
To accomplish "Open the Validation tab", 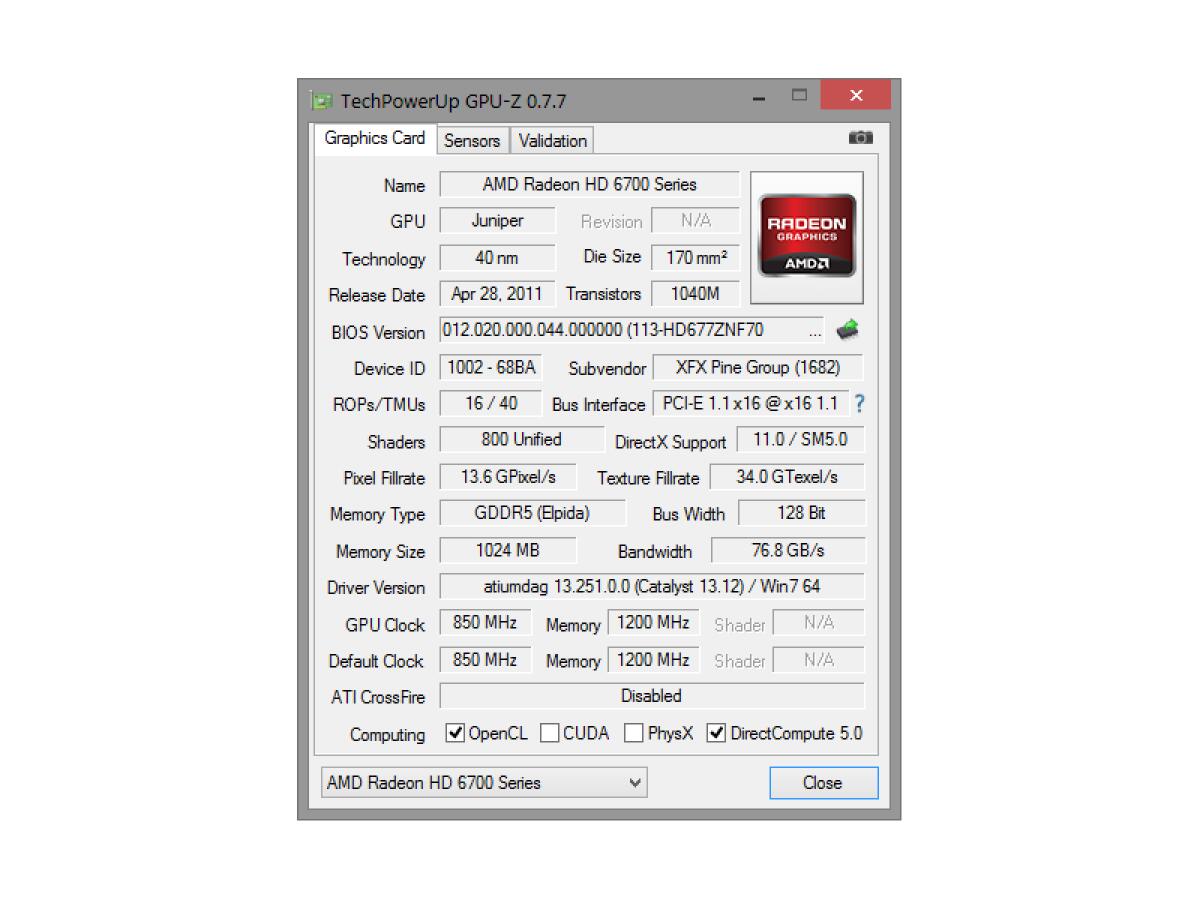I will [551, 140].
